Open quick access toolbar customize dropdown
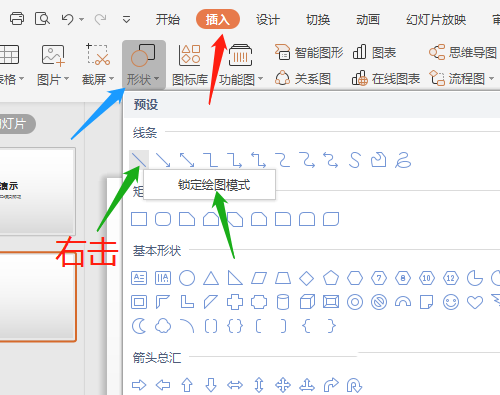Screen dimensions: 500x395 126,19
